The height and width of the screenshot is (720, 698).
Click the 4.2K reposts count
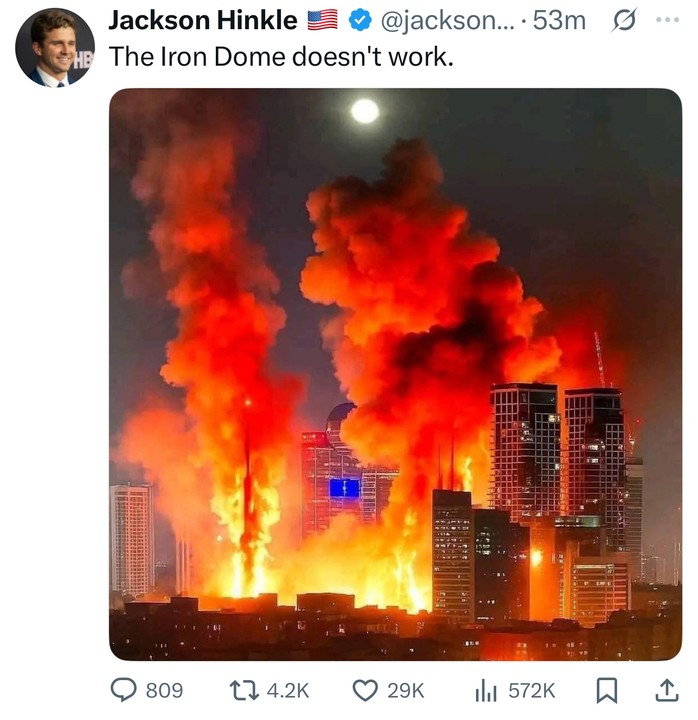(290, 691)
